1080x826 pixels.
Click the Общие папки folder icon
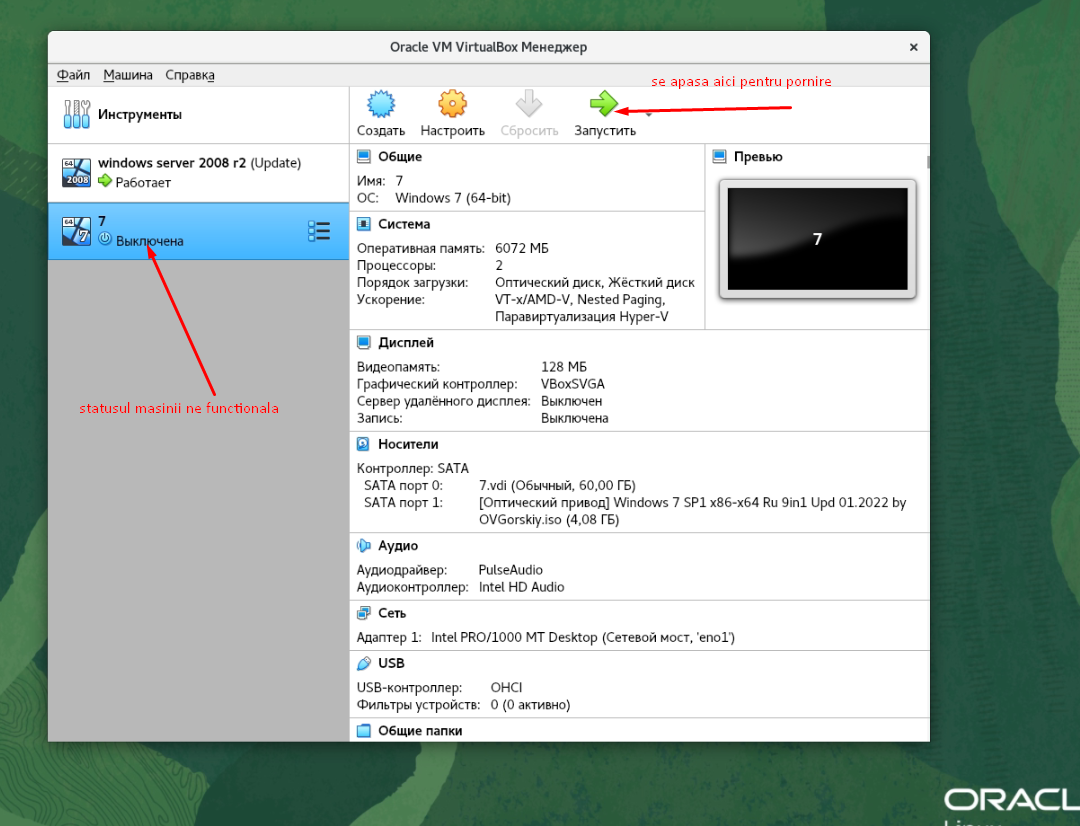pos(364,731)
